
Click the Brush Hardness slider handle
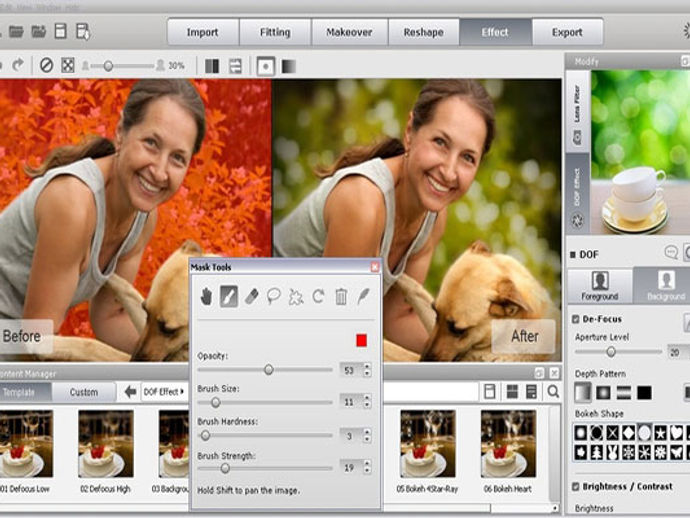coord(205,436)
